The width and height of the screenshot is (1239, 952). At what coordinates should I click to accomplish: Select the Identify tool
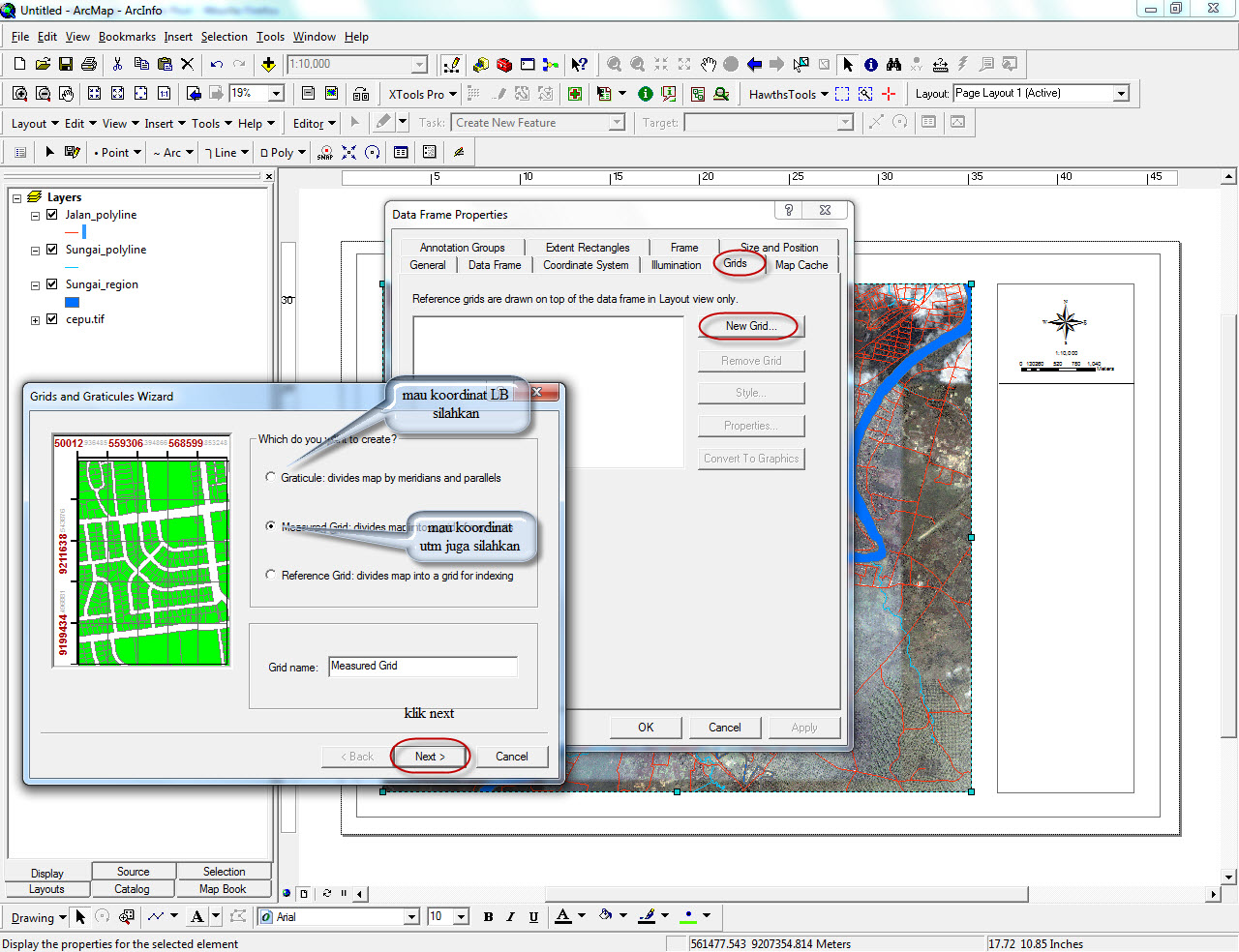870,65
